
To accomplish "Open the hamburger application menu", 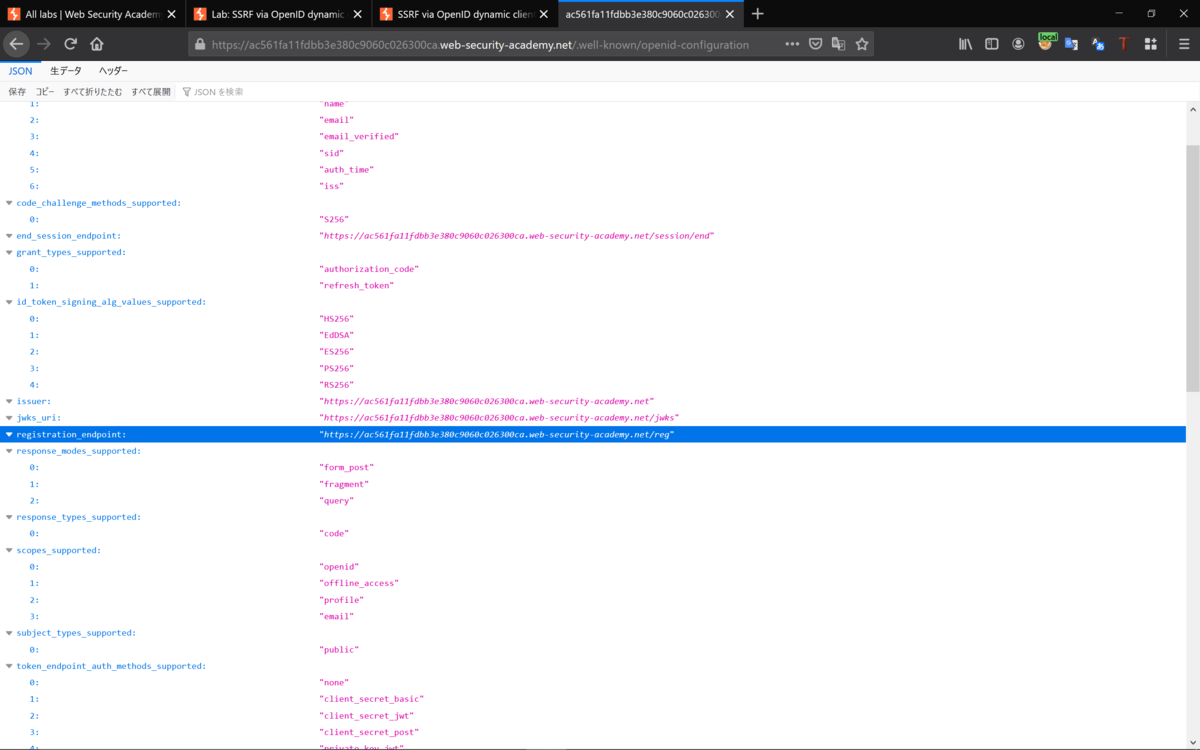I will coord(1183,43).
